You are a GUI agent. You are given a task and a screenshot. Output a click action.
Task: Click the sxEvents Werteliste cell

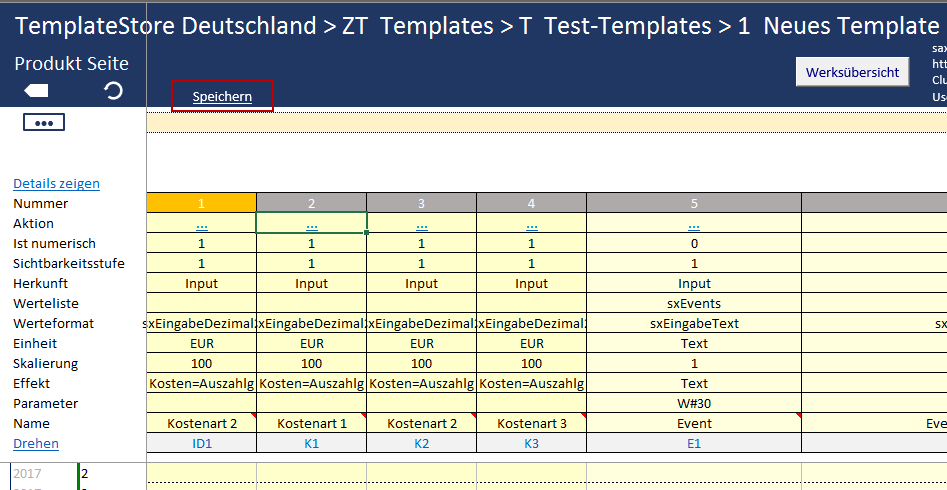pyautogui.click(x=694, y=303)
